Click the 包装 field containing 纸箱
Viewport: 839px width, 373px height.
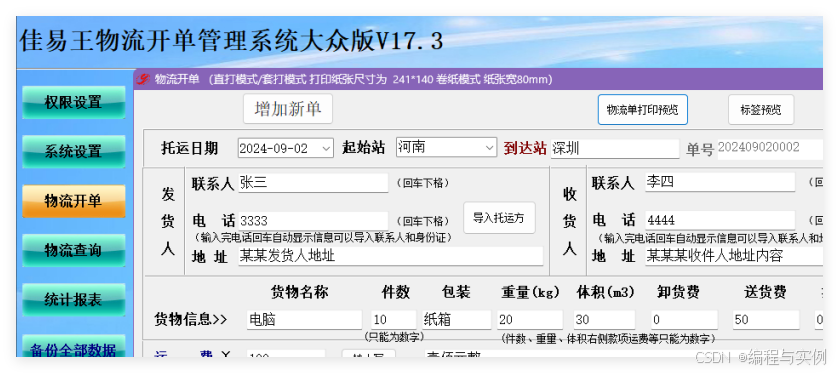point(456,319)
